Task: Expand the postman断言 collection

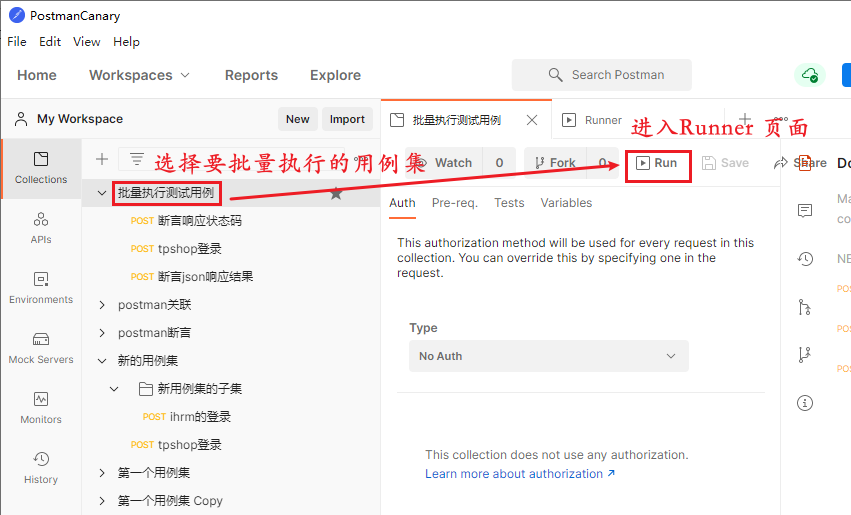Action: click(101, 333)
